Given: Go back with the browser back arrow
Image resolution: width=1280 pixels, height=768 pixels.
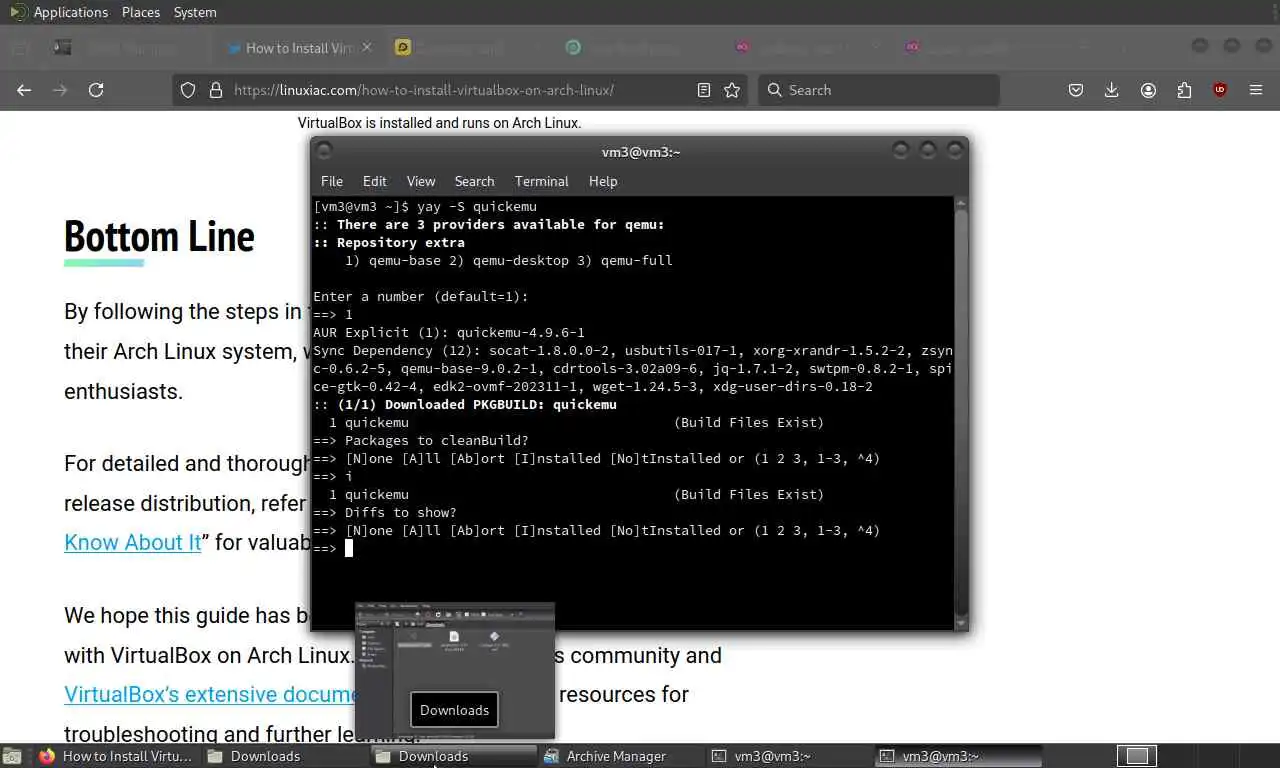Looking at the screenshot, I should point(24,90).
